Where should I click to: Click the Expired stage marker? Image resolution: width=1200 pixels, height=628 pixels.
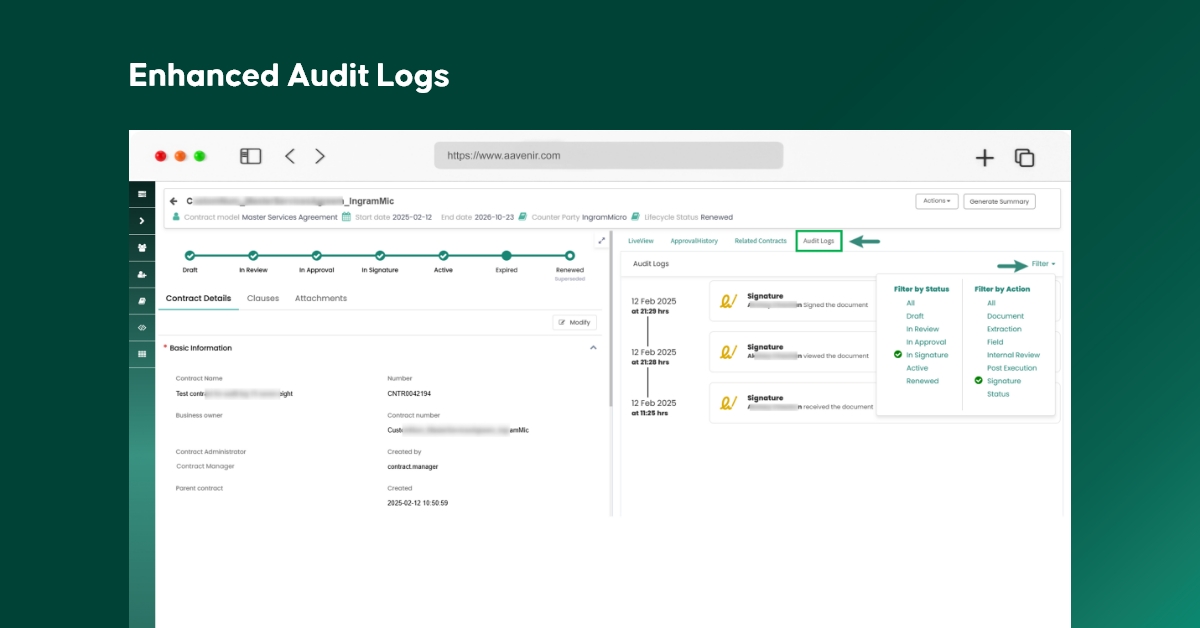(x=506, y=256)
